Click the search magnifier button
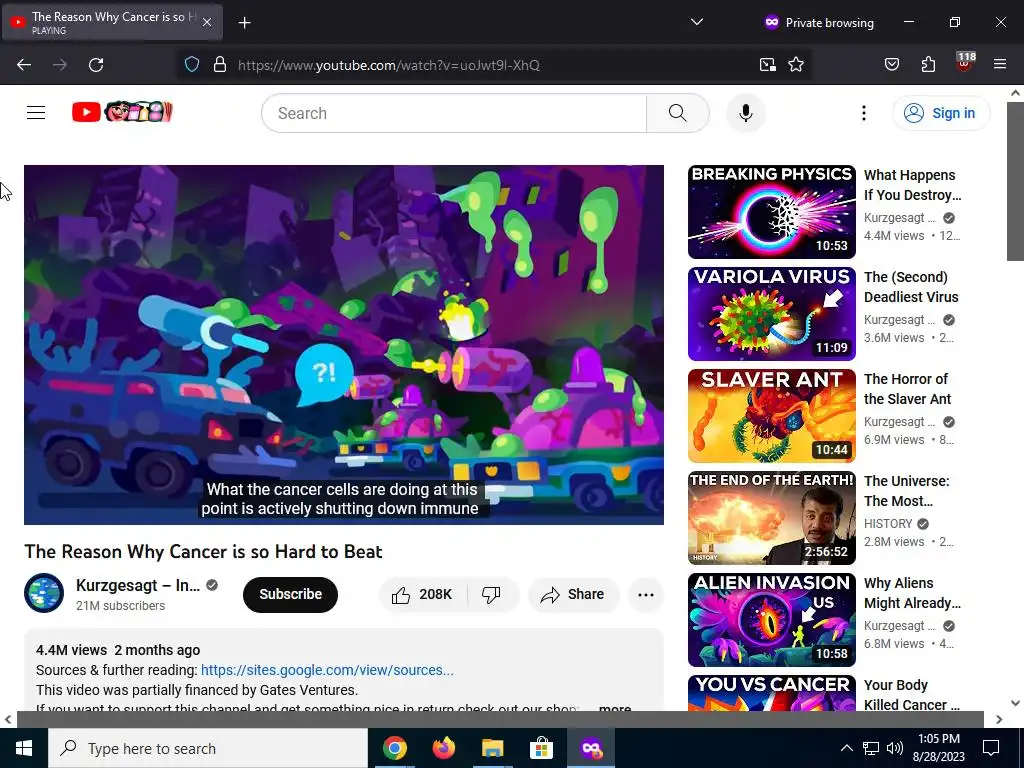Viewport: 1024px width, 768px height. 677,113
